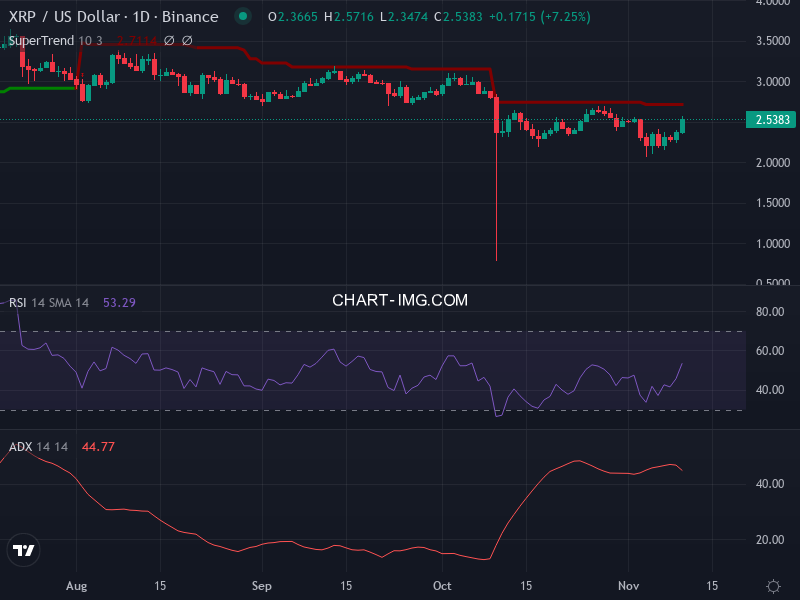Image resolution: width=800 pixels, height=600 pixels.
Task: Click the CHART-IMG.COM watermark link
Action: click(399, 300)
